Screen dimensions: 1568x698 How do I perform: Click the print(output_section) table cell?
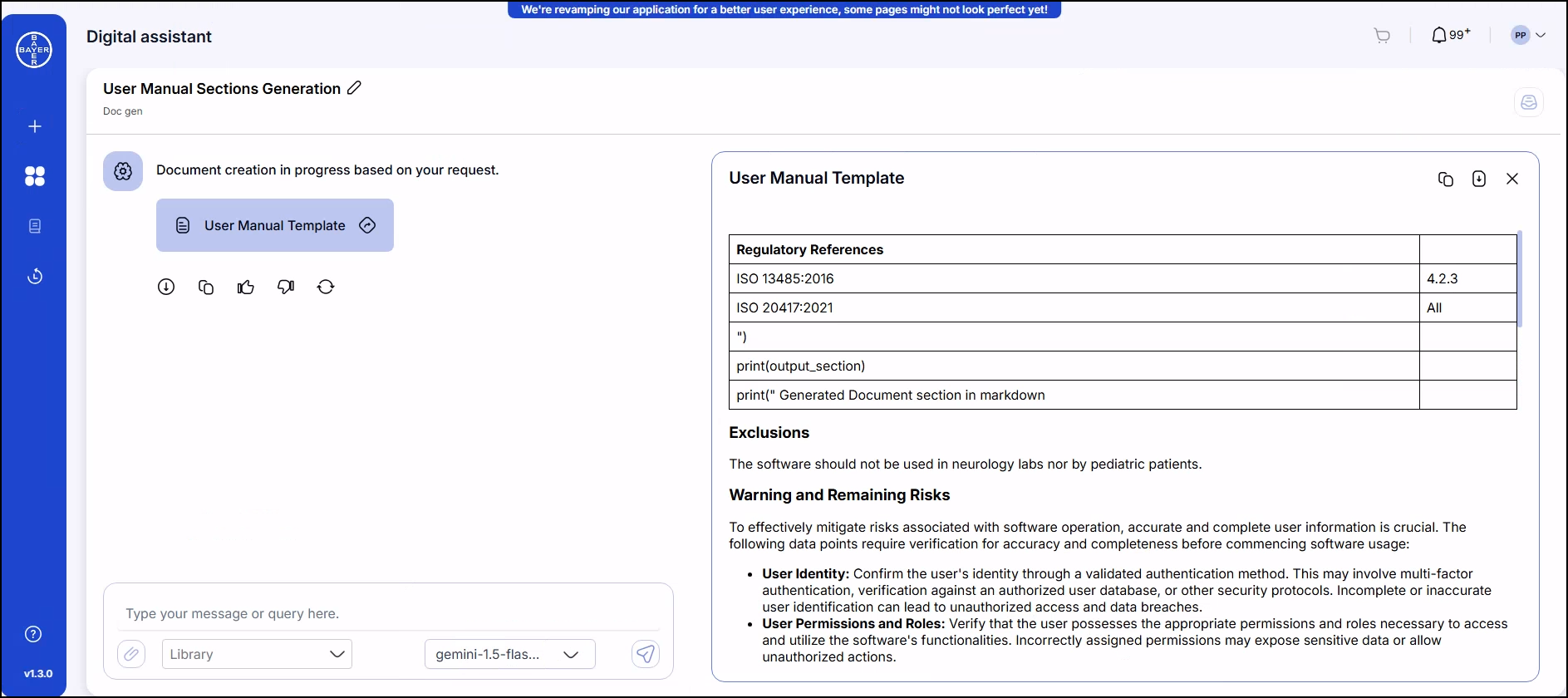(x=1074, y=366)
